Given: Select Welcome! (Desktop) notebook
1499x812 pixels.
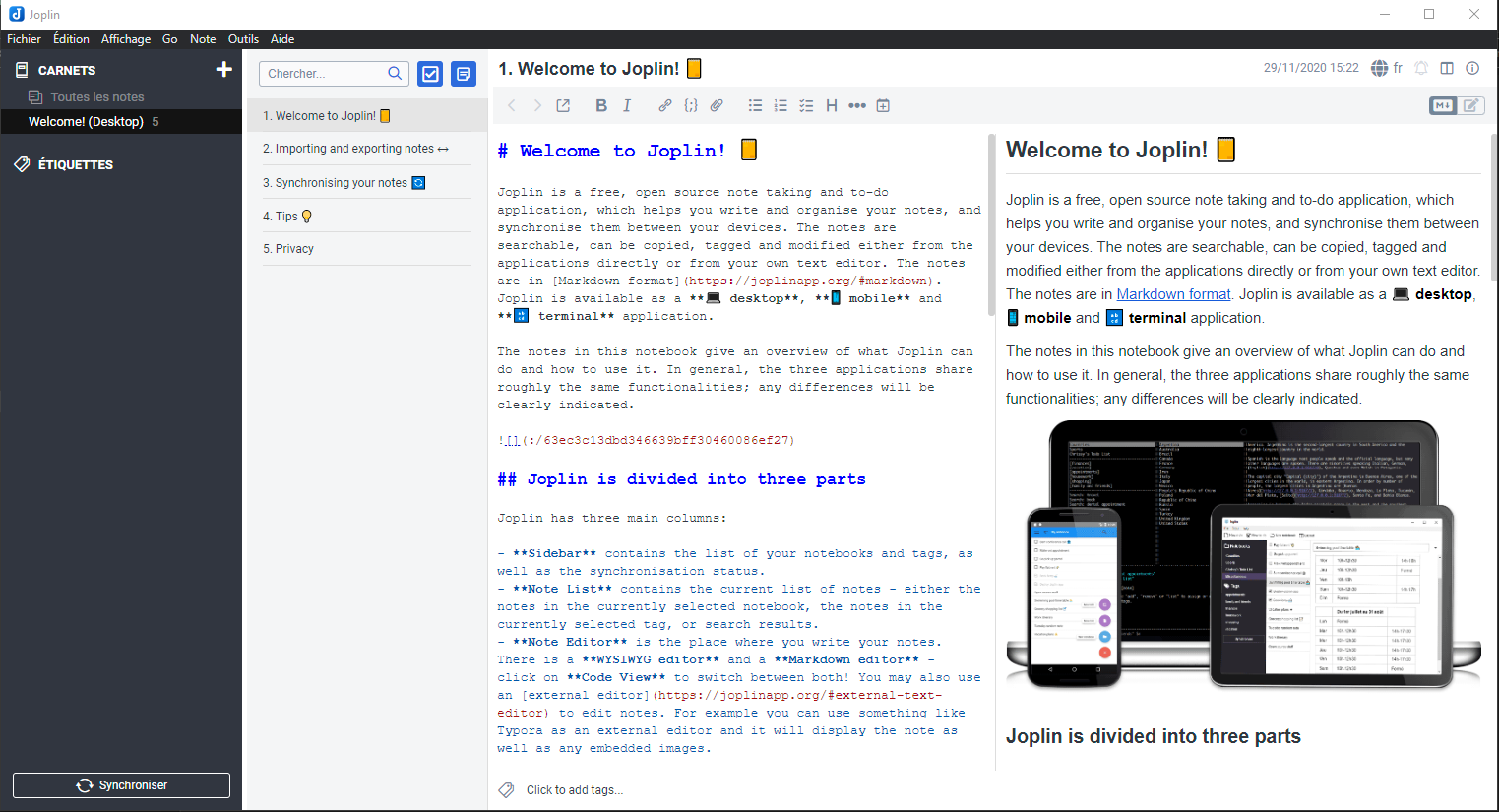Looking at the screenshot, I should click(86, 122).
